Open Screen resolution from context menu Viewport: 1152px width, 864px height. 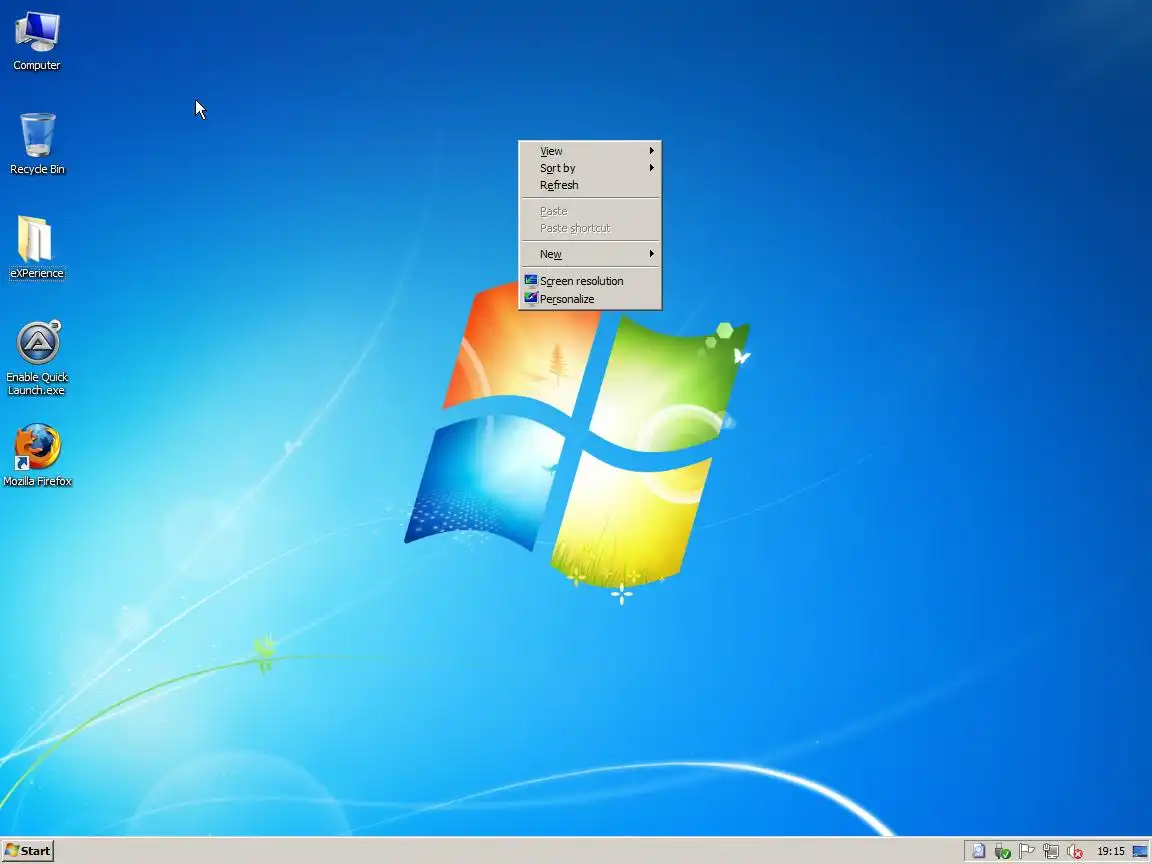click(x=590, y=281)
